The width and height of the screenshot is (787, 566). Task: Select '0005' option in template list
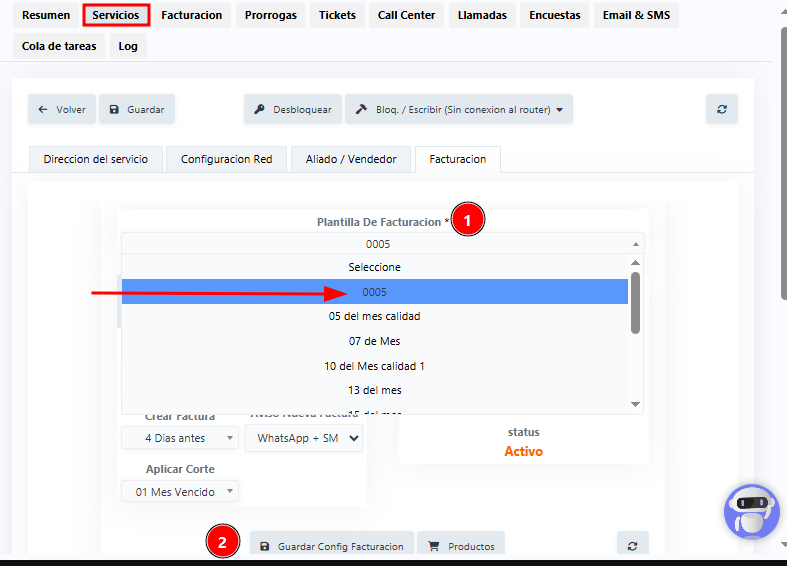[375, 292]
